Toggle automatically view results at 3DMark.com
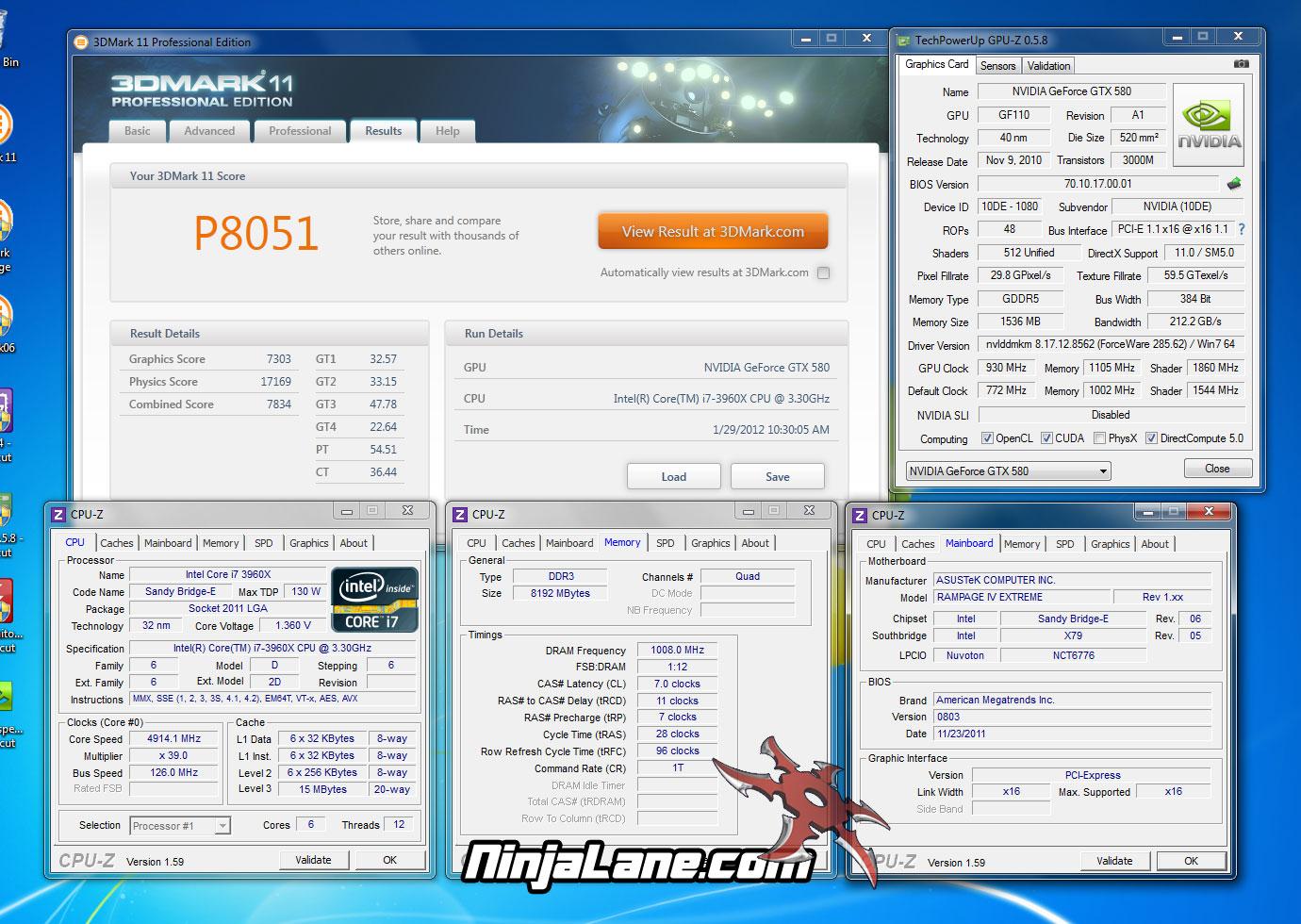The height and width of the screenshot is (924, 1301). (823, 272)
